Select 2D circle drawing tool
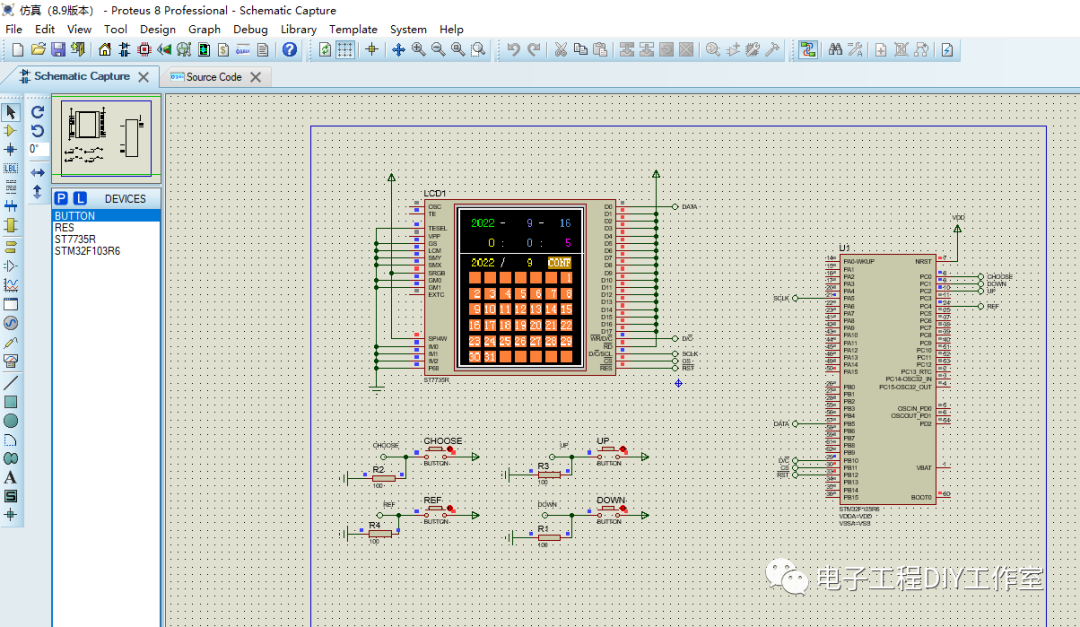 10,420
